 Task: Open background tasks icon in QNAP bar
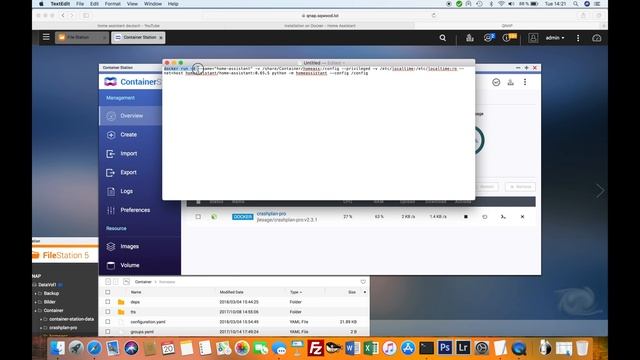[489, 38]
